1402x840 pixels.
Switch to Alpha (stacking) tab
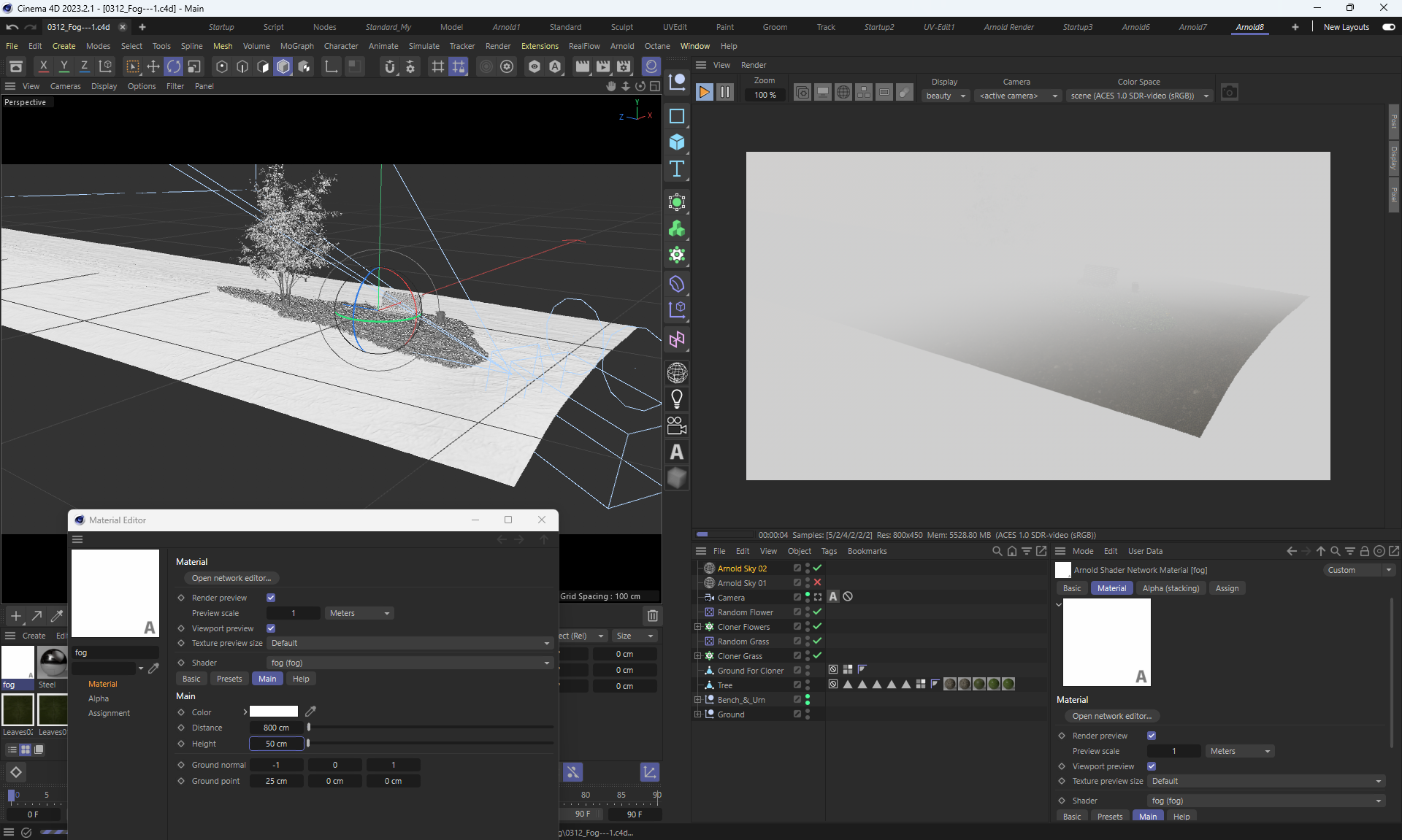tap(1171, 588)
